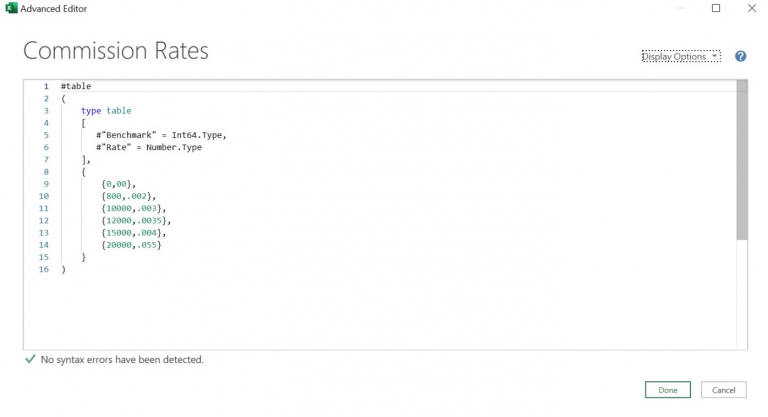Click the green syntax check mark icon
768x417 pixels.
tap(29, 359)
